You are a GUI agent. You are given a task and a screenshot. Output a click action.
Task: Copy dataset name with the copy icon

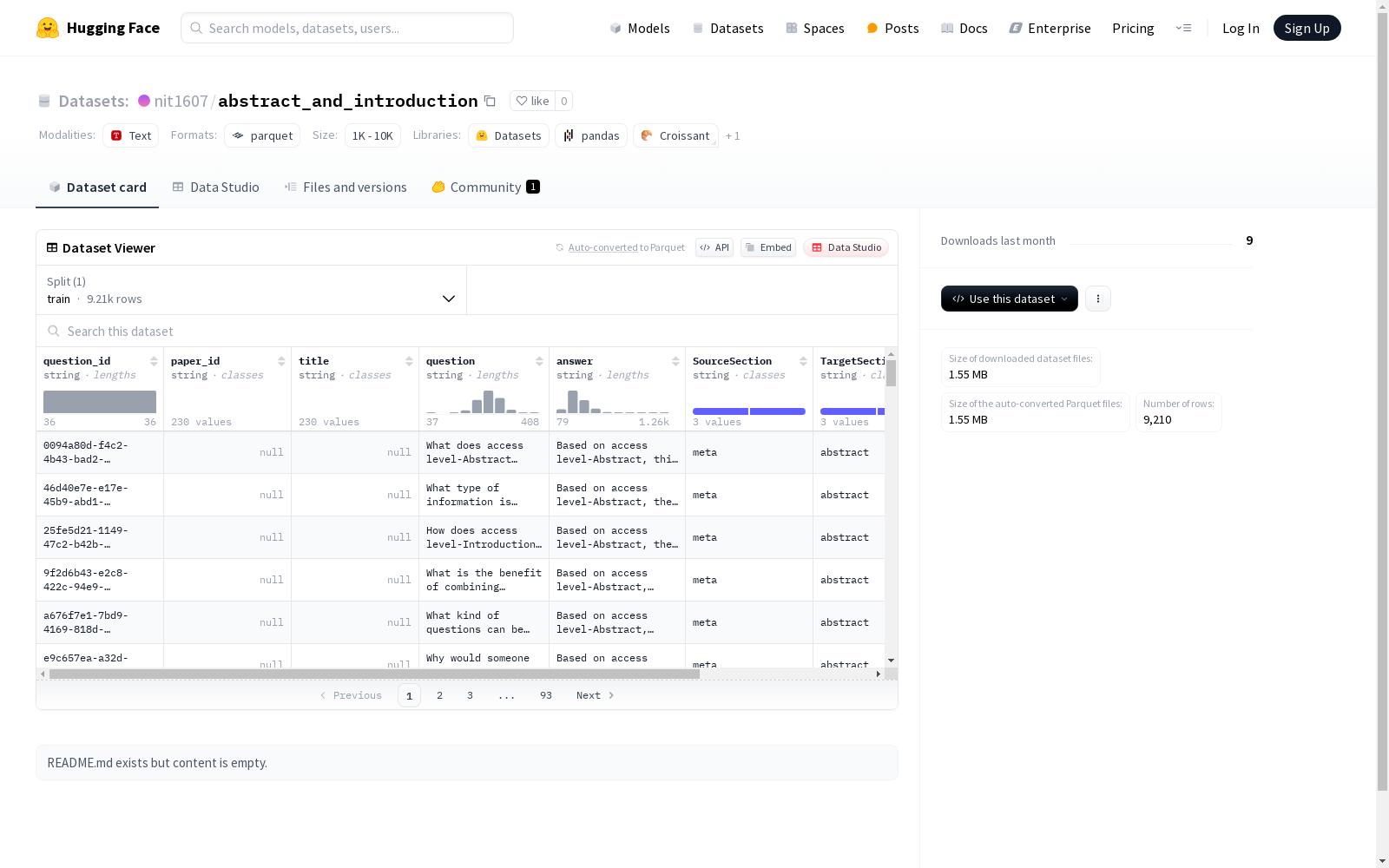click(x=490, y=101)
